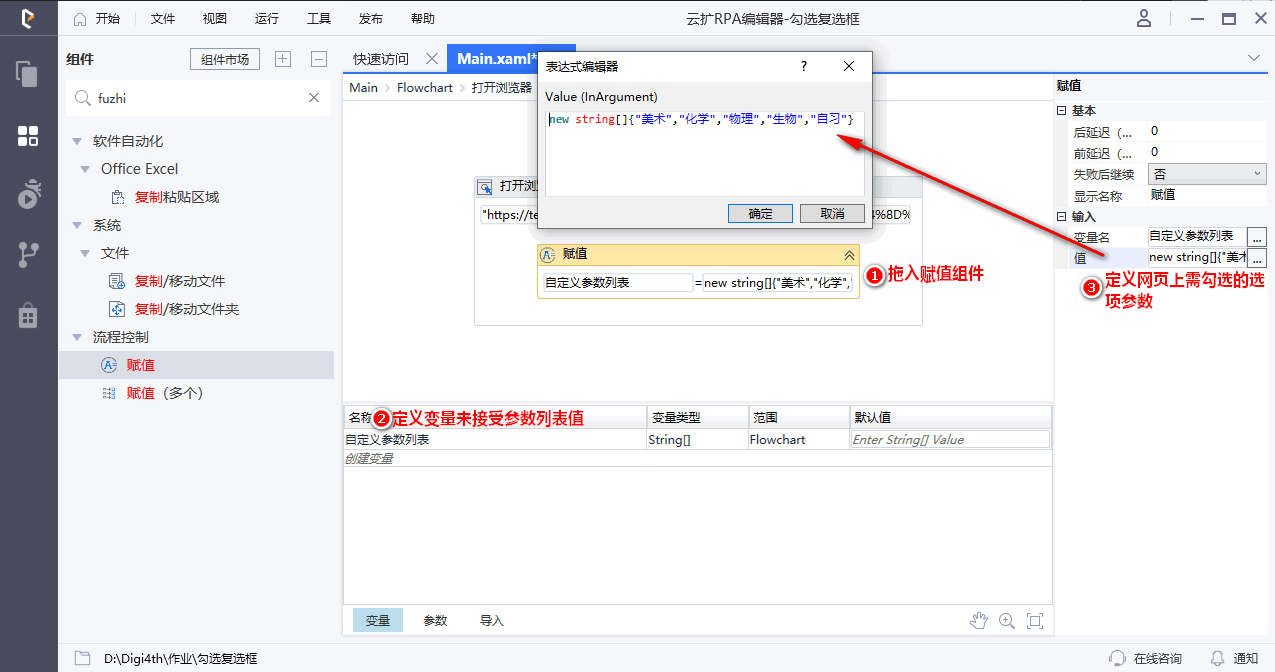The image size is (1275, 672).
Task: Click the default value field Enter String[] Value
Action: (949, 440)
